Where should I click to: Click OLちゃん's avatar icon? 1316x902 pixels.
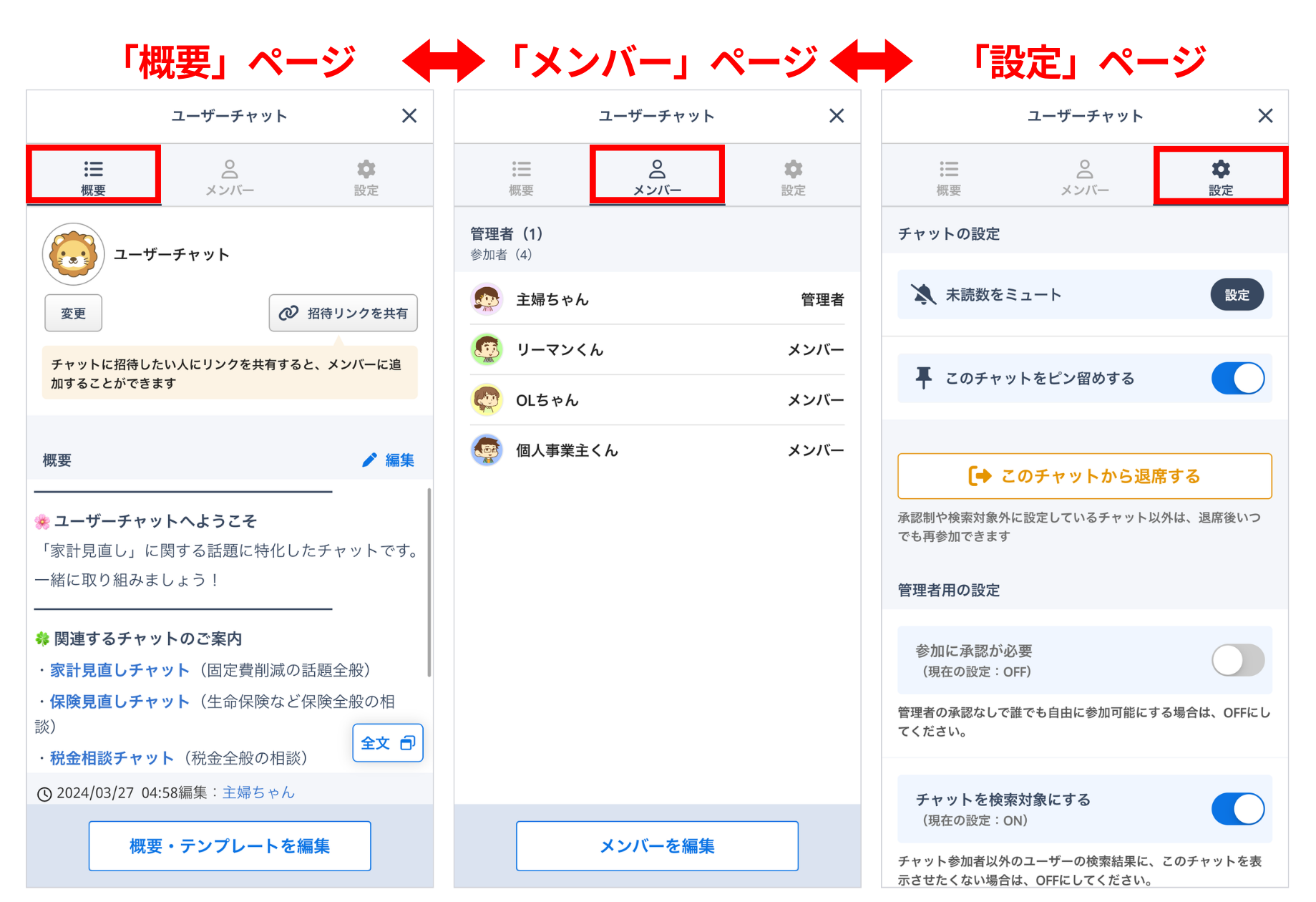pyautogui.click(x=487, y=399)
